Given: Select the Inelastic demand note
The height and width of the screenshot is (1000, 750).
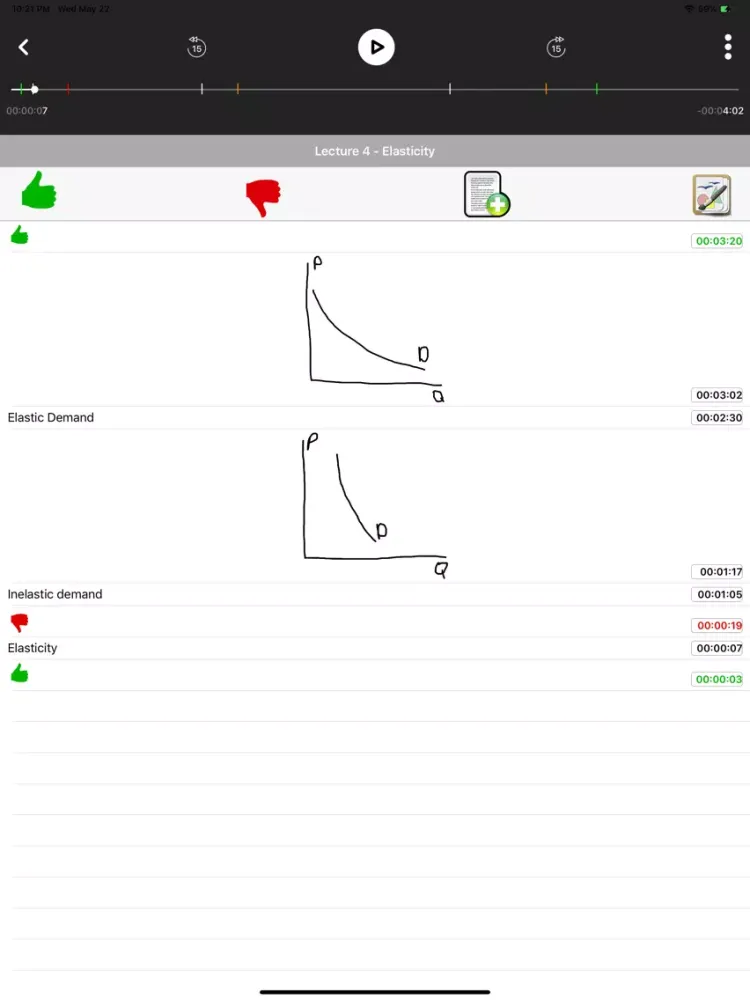Looking at the screenshot, I should [x=55, y=594].
